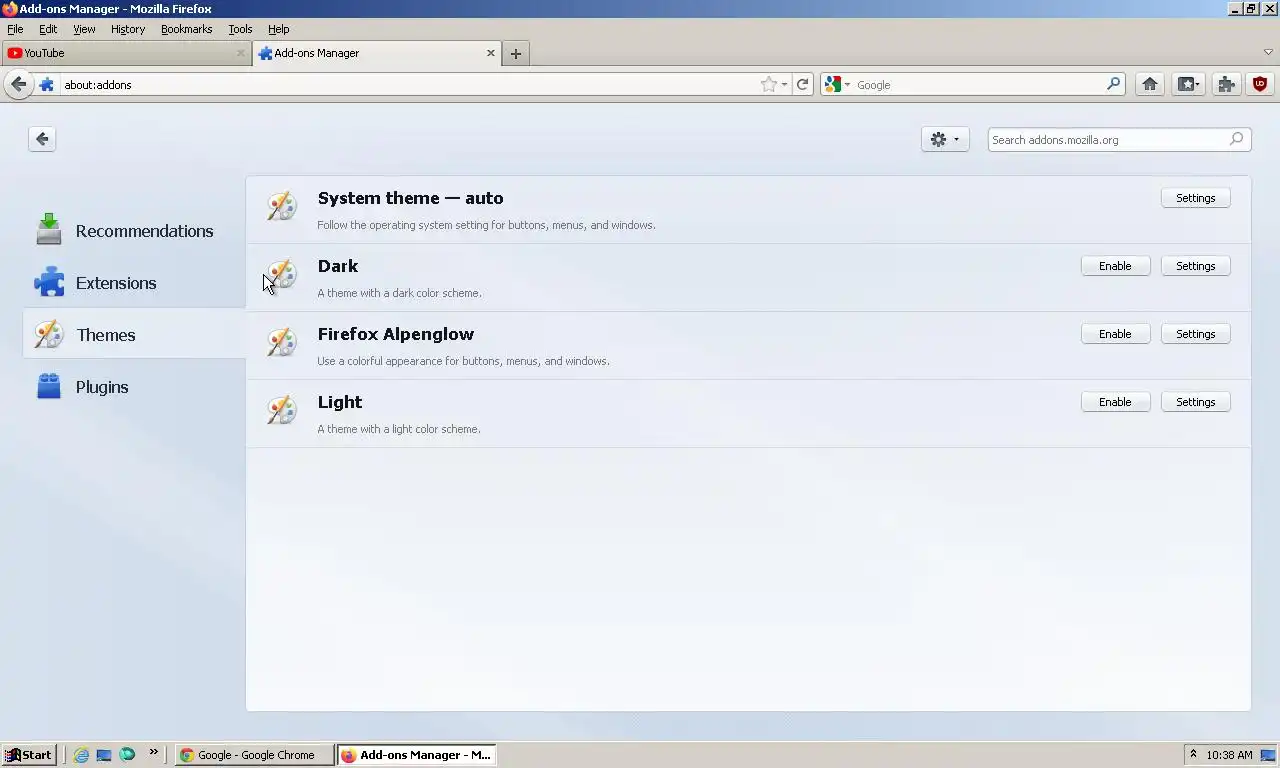Image resolution: width=1280 pixels, height=768 pixels.
Task: Open the File menu
Action: [15, 29]
